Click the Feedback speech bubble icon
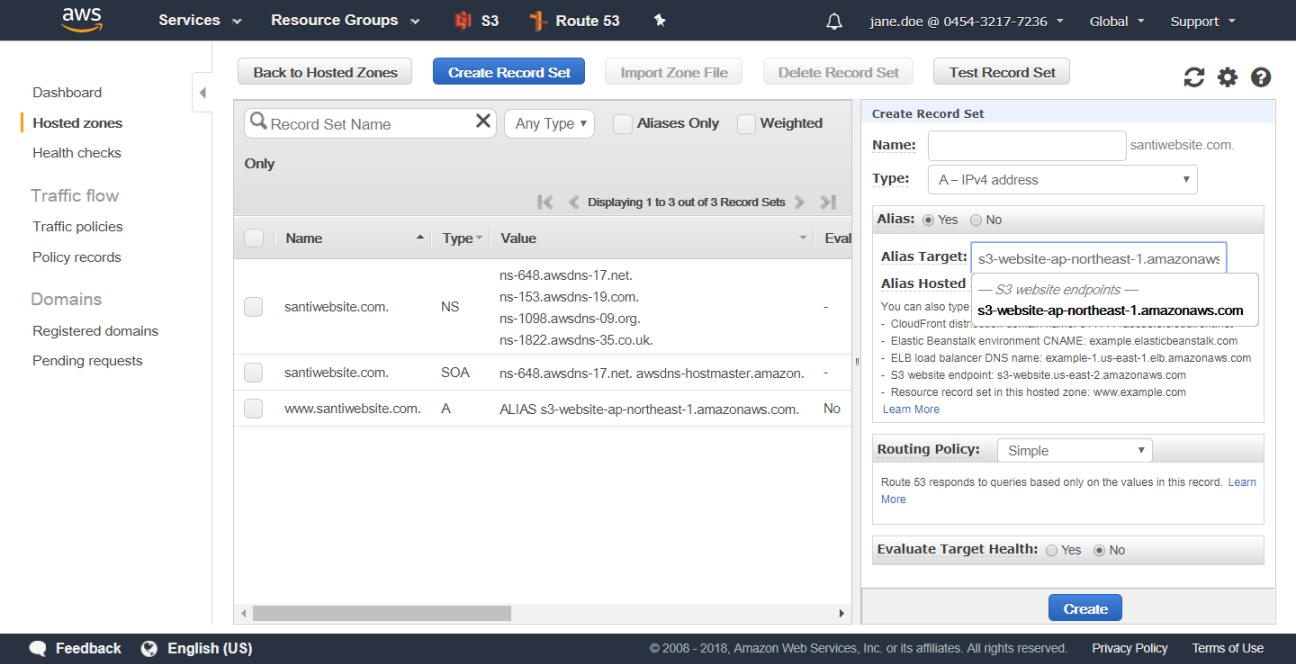 [x=38, y=648]
